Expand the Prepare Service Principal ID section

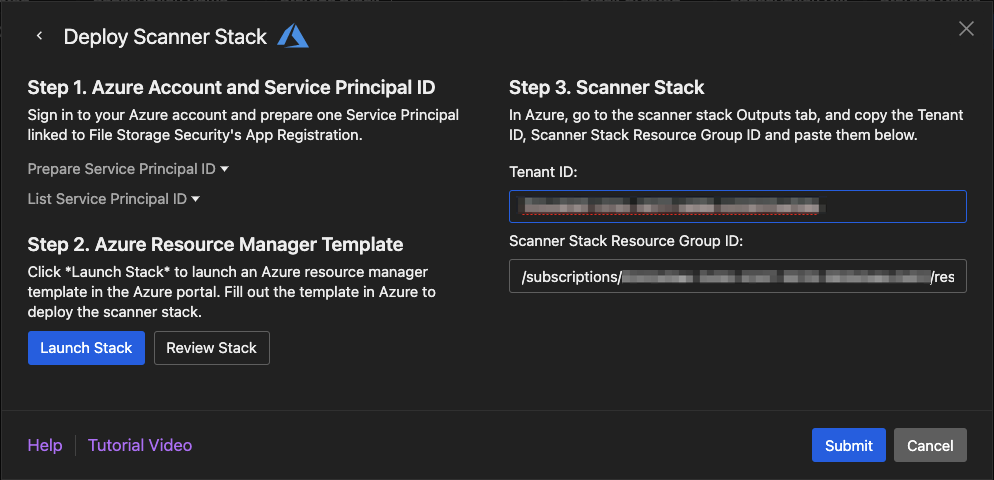[128, 169]
